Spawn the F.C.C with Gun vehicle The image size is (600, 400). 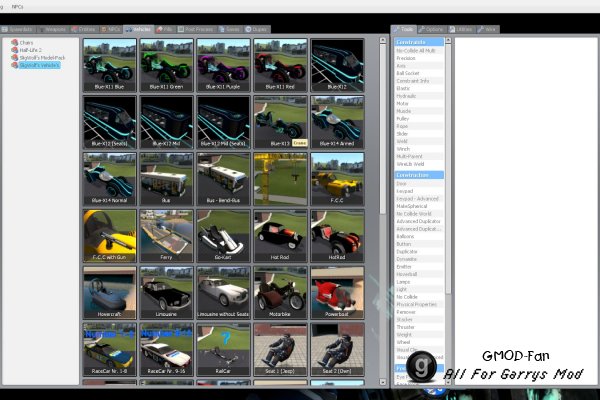(x=109, y=236)
